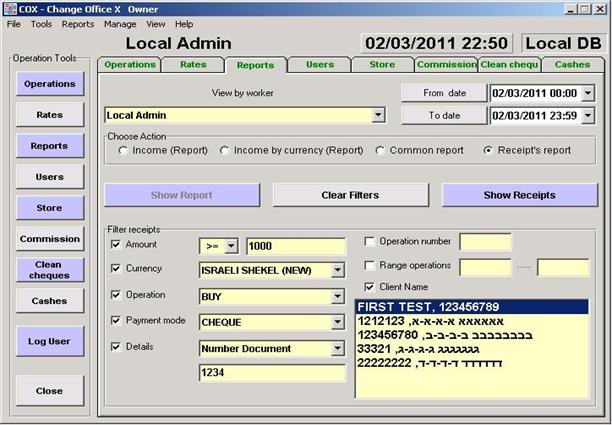Expand the Payment mode CHEQUE dropdown

pyautogui.click(x=337, y=323)
